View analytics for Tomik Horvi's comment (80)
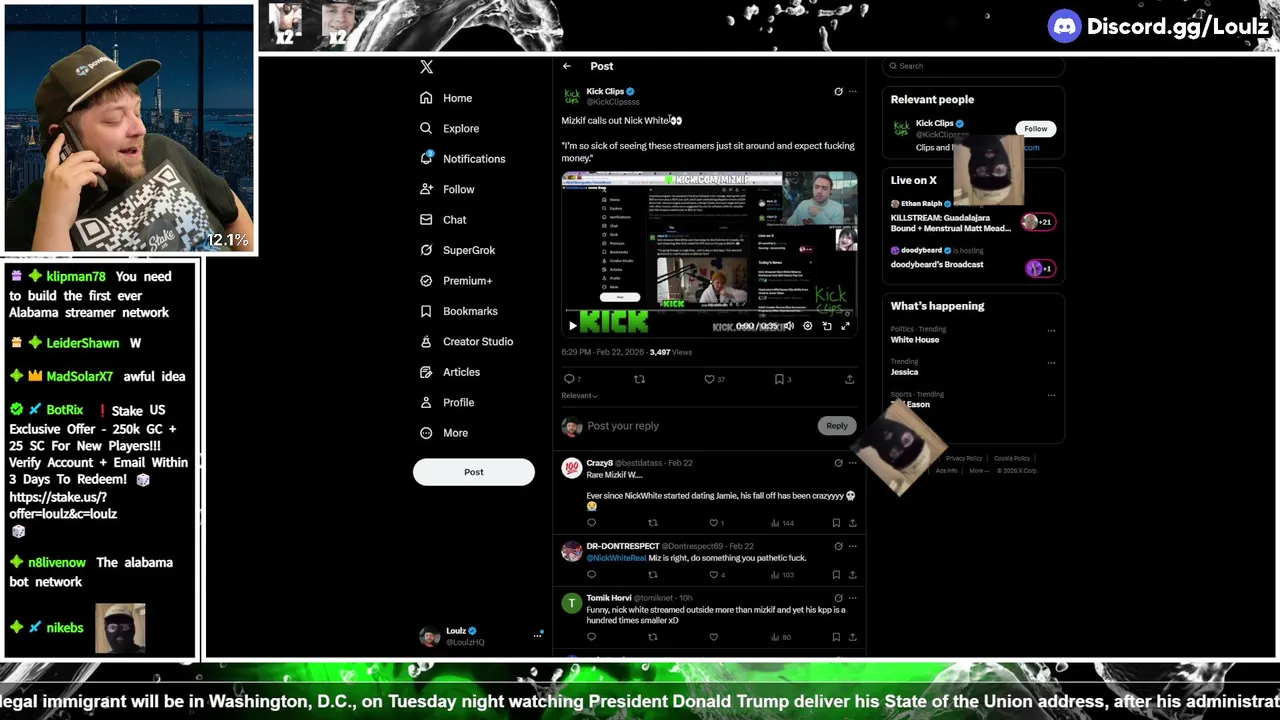The image size is (1280, 720). 781,637
